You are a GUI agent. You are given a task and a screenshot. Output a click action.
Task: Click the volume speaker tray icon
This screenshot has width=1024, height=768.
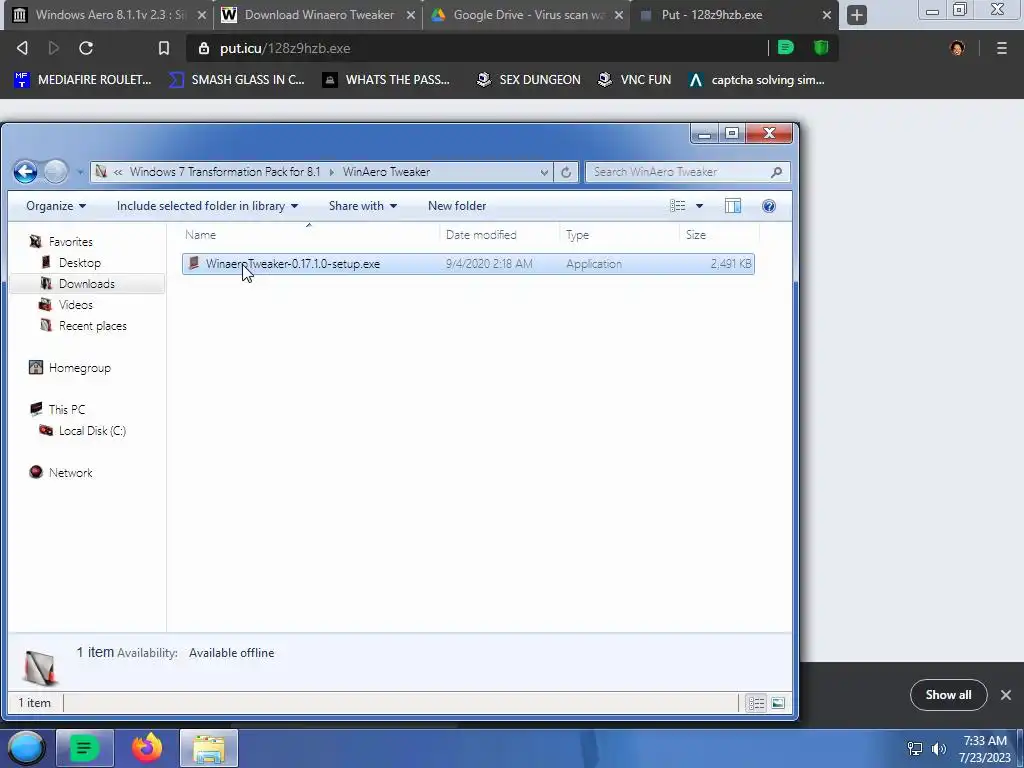938,748
